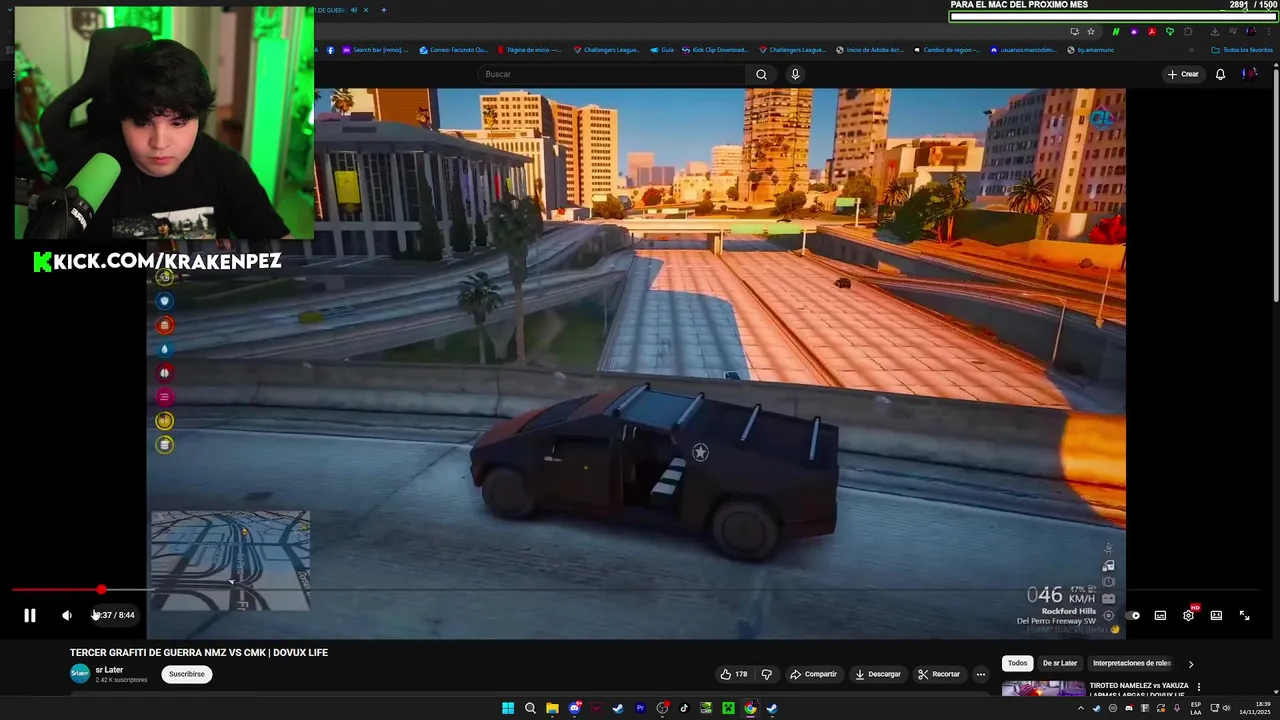Click the video title TERCER GRAFITI DE GUERRA
1280x720 pixels.
pyautogui.click(x=199, y=653)
